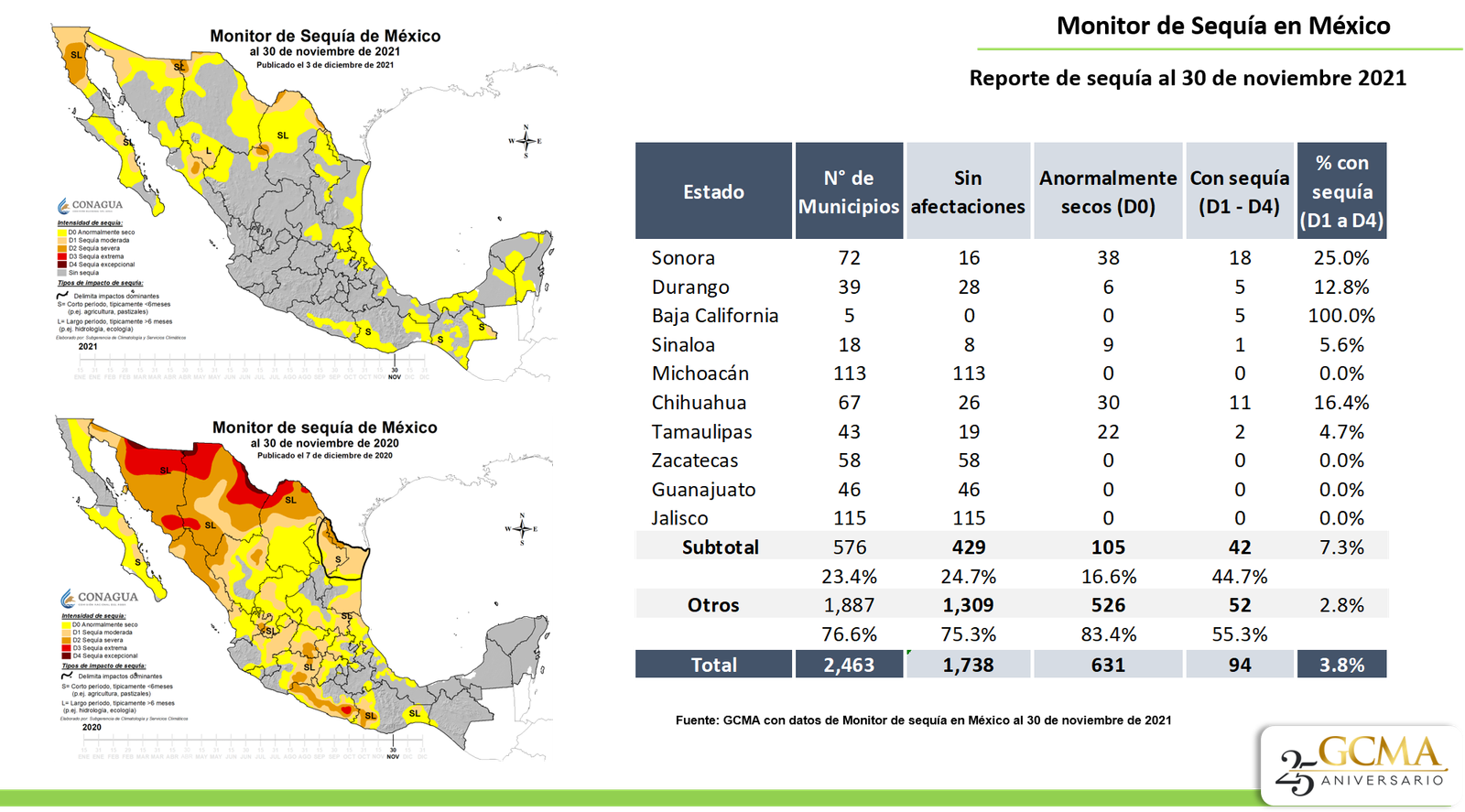
Task: Click the Subtotal municipios value 576
Action: click(849, 547)
